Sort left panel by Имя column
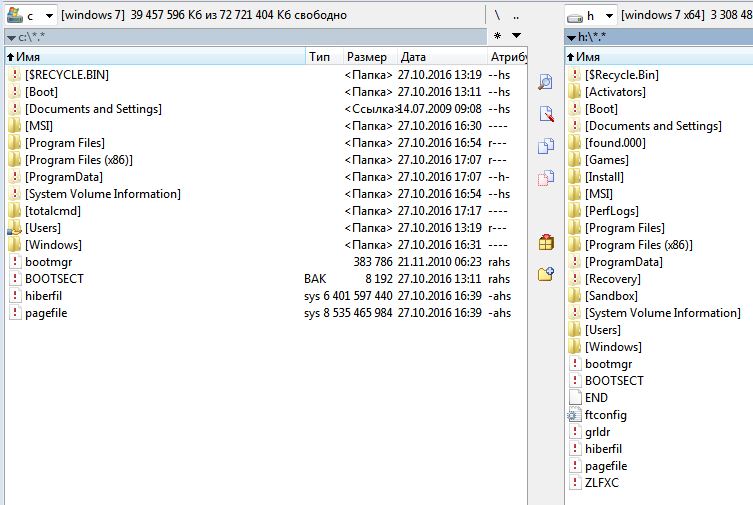 tap(156, 57)
